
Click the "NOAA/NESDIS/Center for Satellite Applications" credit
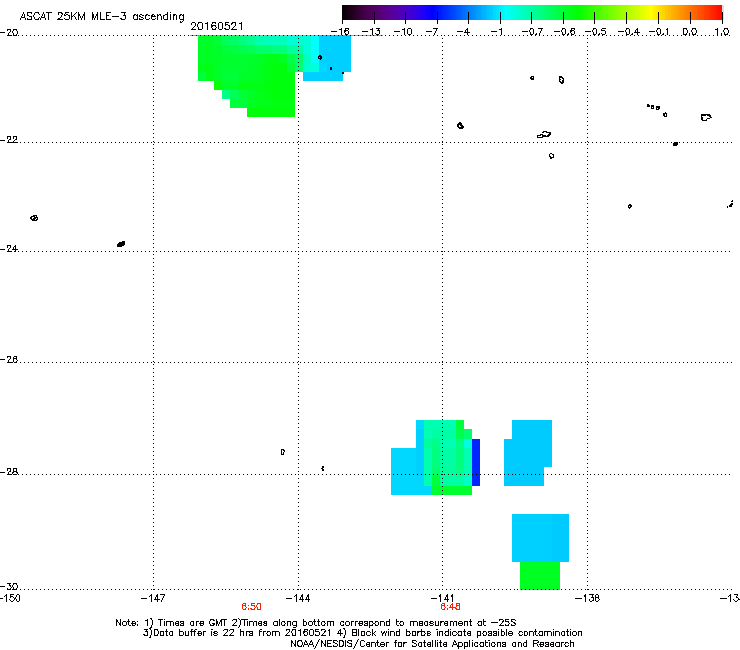(432, 644)
